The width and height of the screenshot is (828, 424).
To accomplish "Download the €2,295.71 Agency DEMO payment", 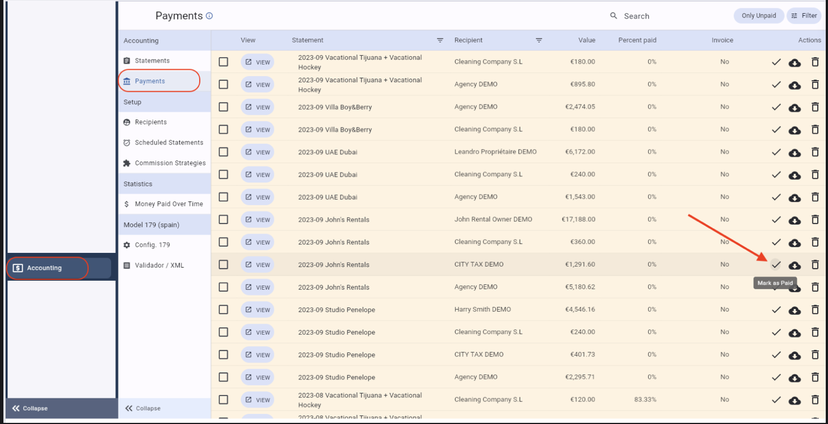I will 794,378.
